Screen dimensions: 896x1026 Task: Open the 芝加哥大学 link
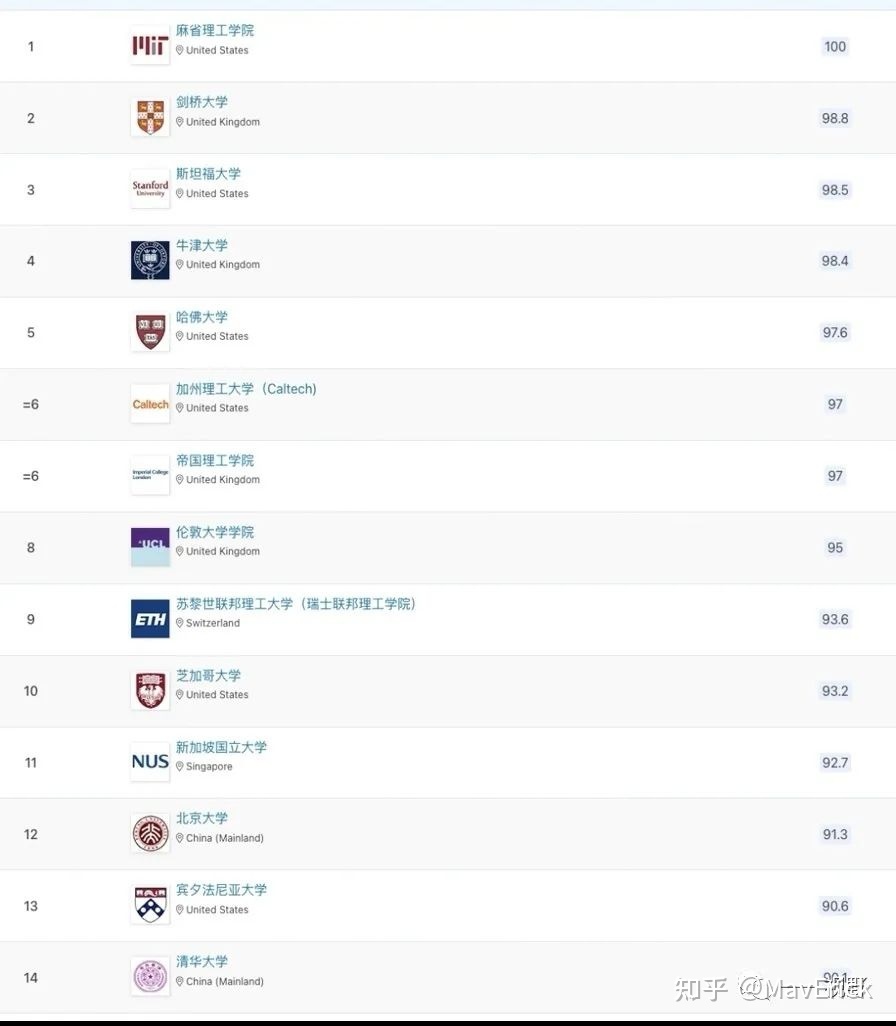tap(208, 675)
